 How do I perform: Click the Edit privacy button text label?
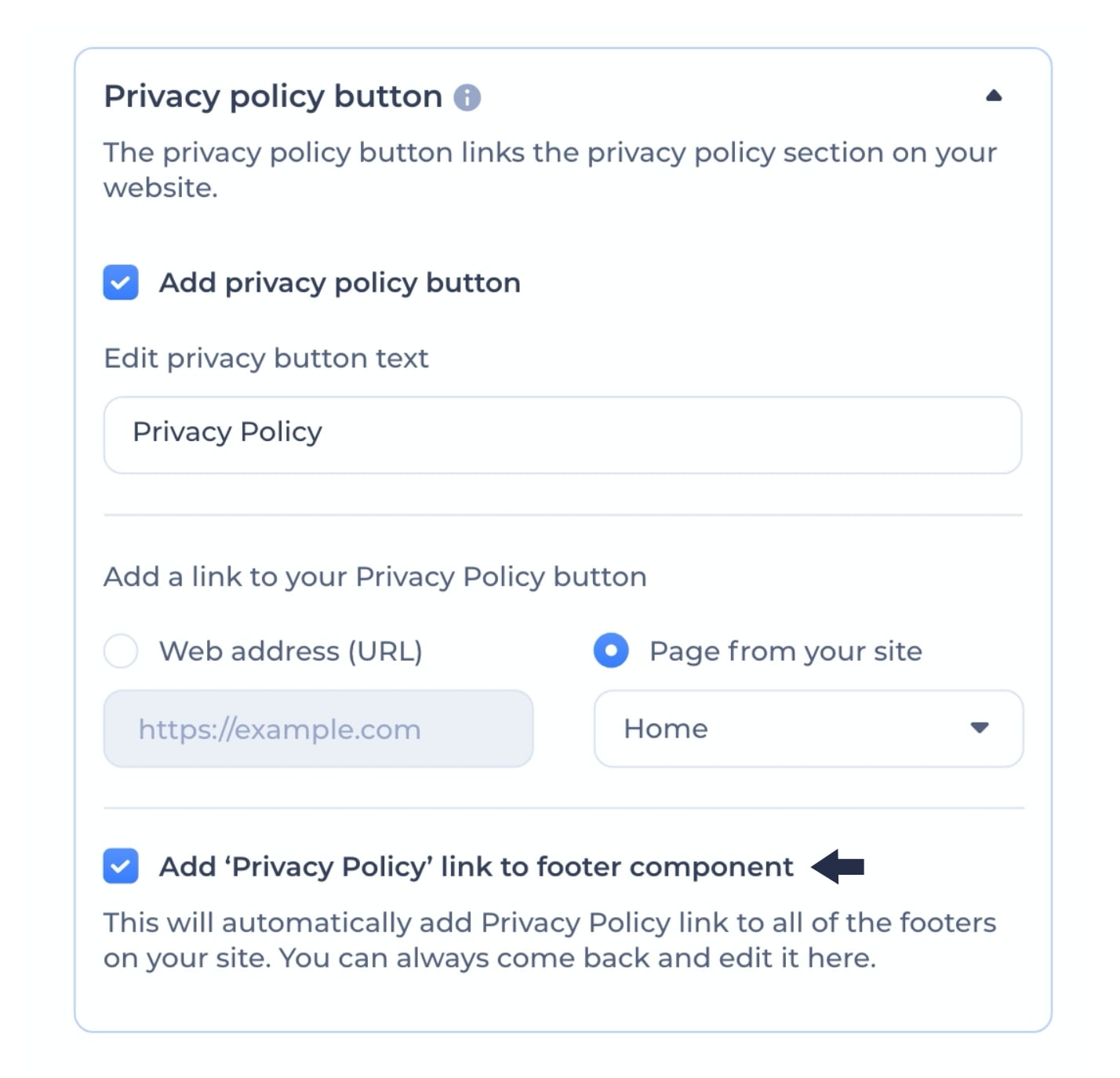pyautogui.click(x=265, y=358)
